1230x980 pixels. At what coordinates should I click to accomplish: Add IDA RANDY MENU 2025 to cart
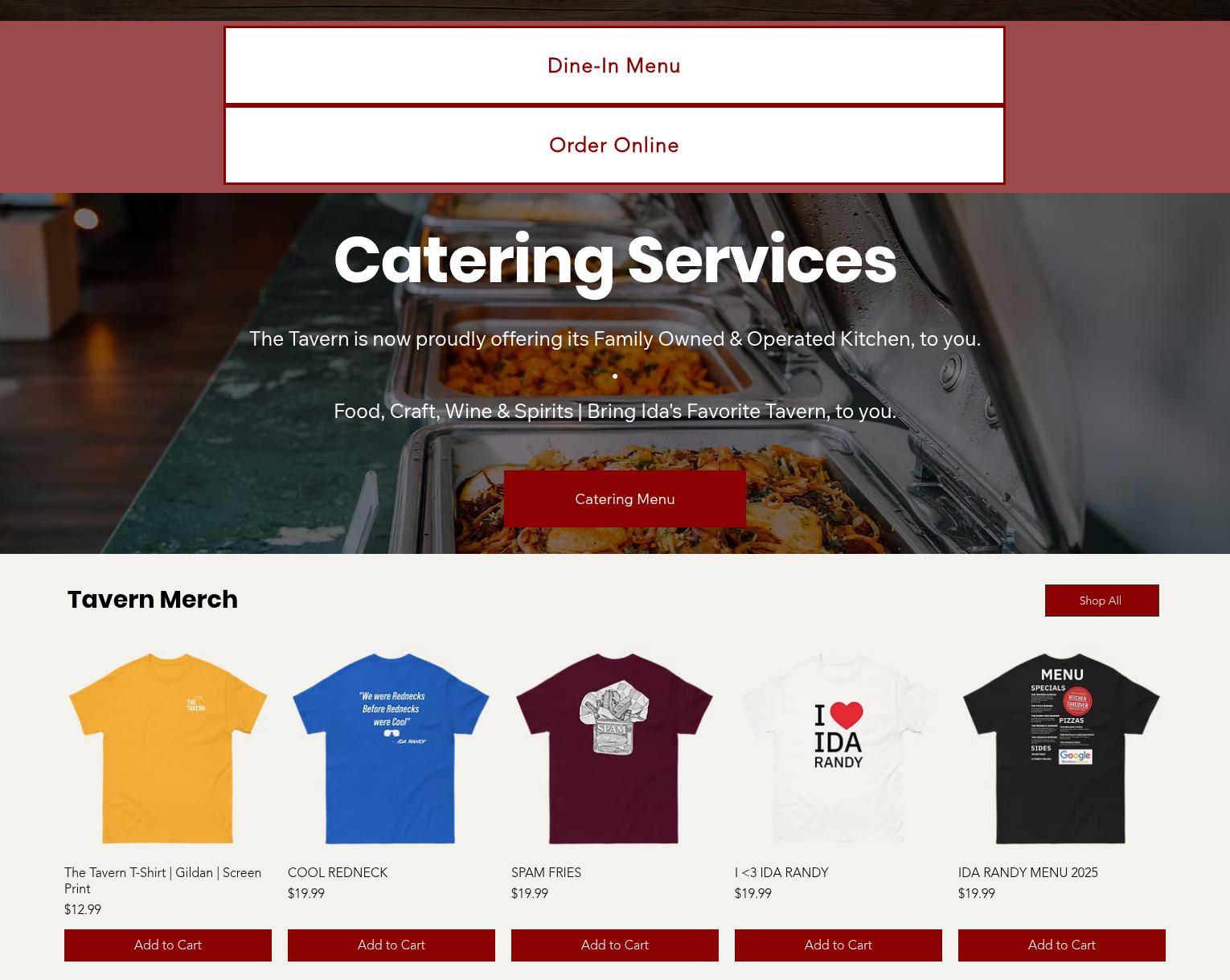1062,945
